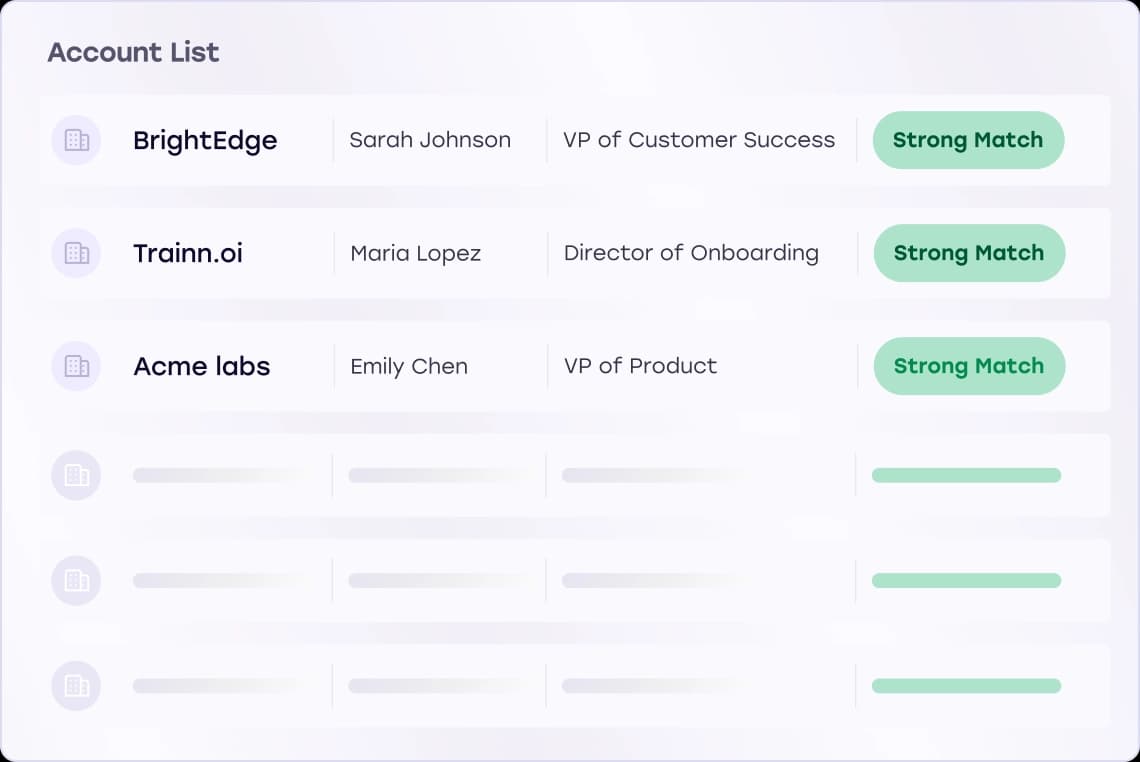Screen dimensions: 1140x762
Task: Click the green match bar in the fourth row
Action: [966, 475]
